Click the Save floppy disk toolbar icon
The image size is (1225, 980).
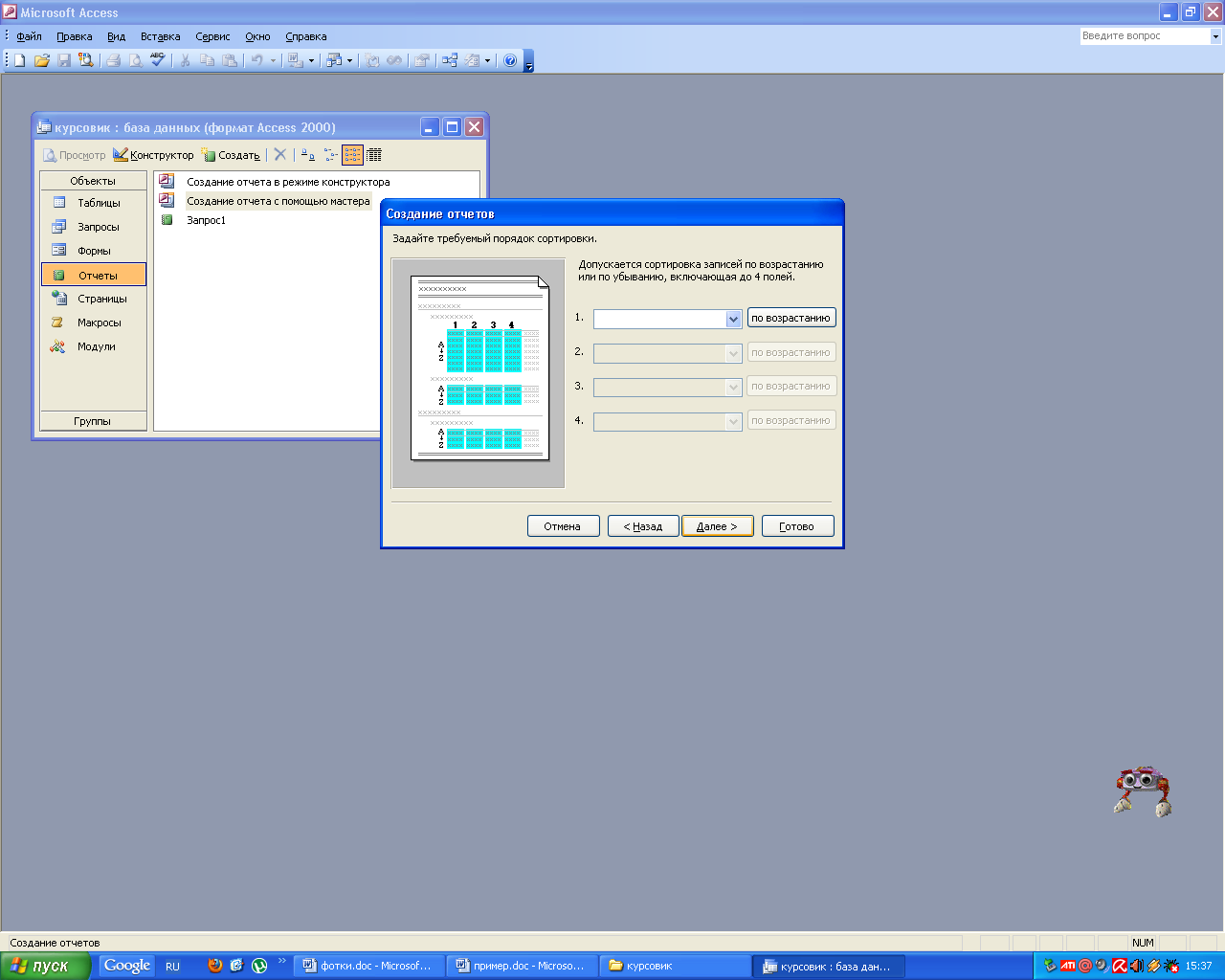click(x=64, y=60)
